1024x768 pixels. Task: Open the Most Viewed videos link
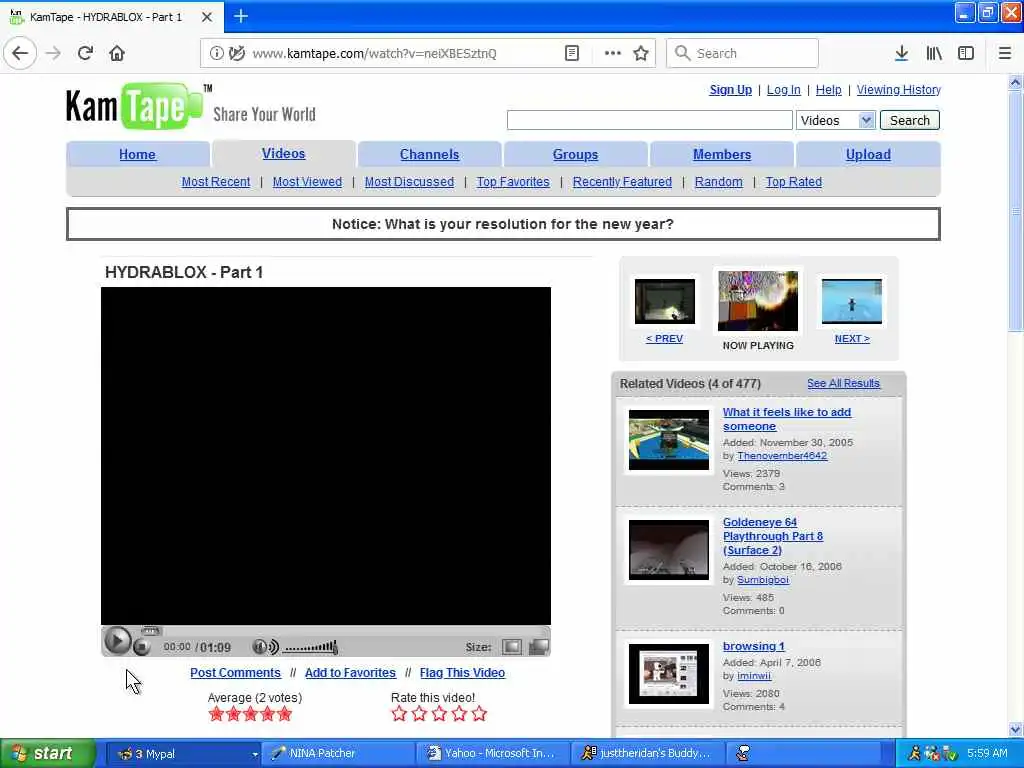coord(307,182)
